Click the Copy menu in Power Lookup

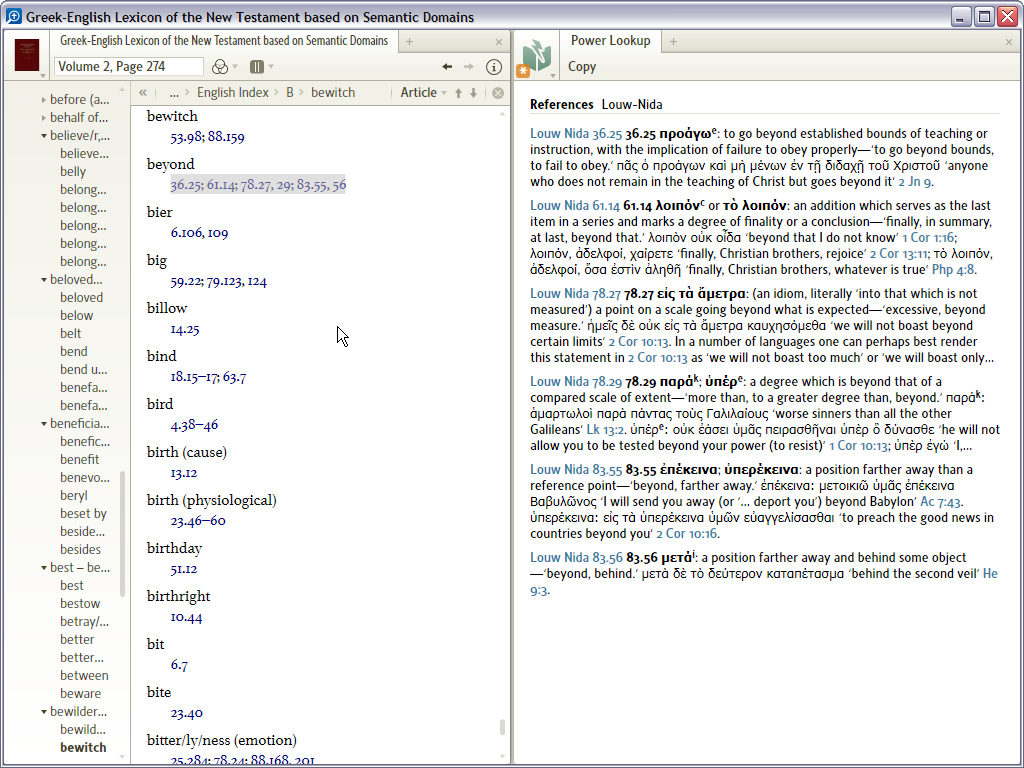tap(582, 67)
